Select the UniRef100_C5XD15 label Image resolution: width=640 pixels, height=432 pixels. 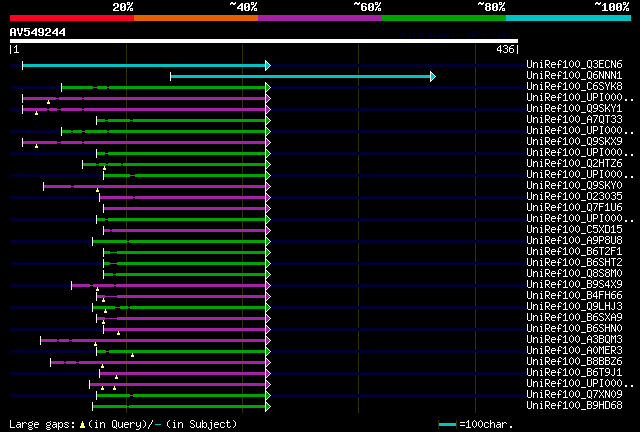pos(574,229)
